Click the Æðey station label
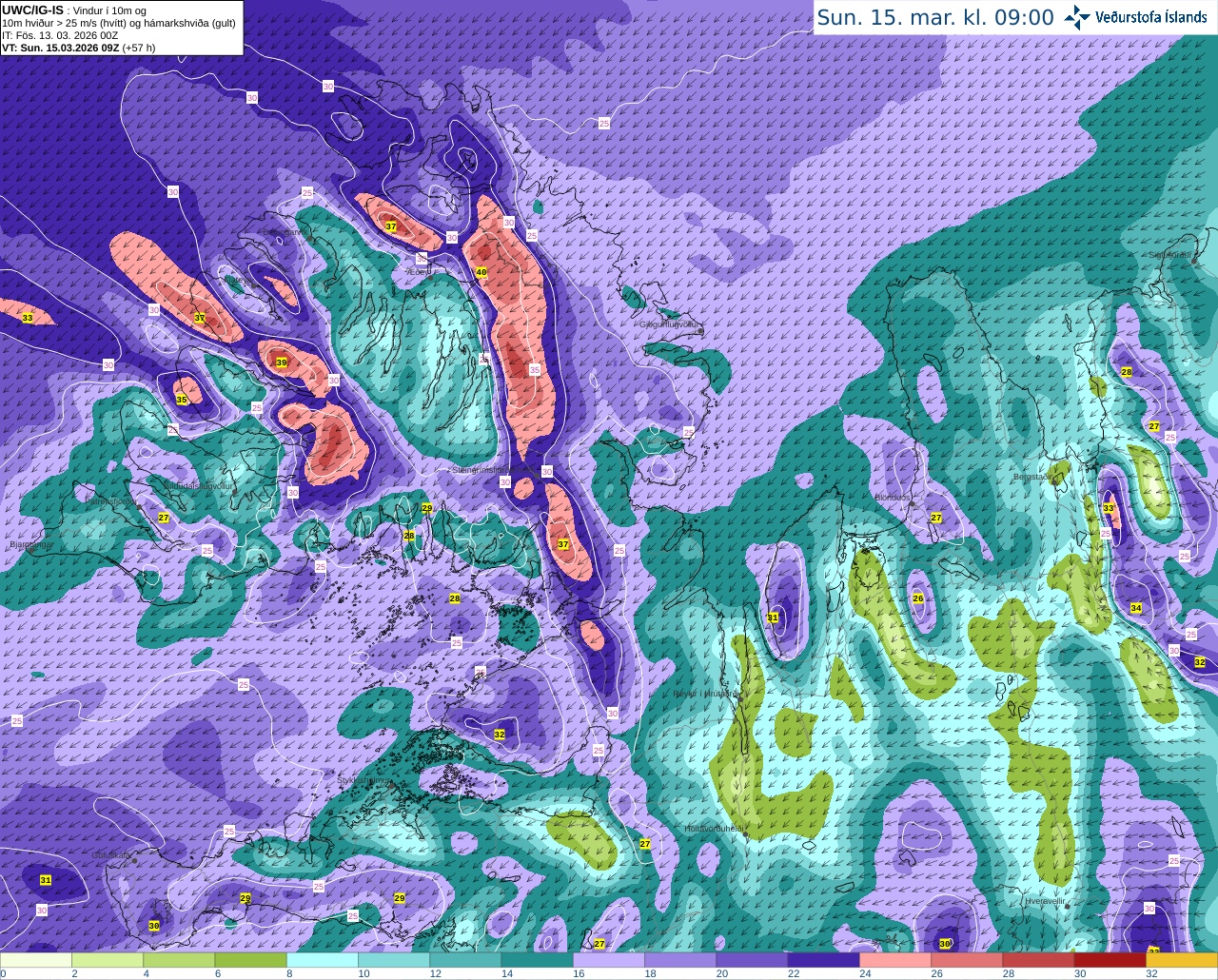Screen dimensions: 1218x980 click(x=420, y=270)
